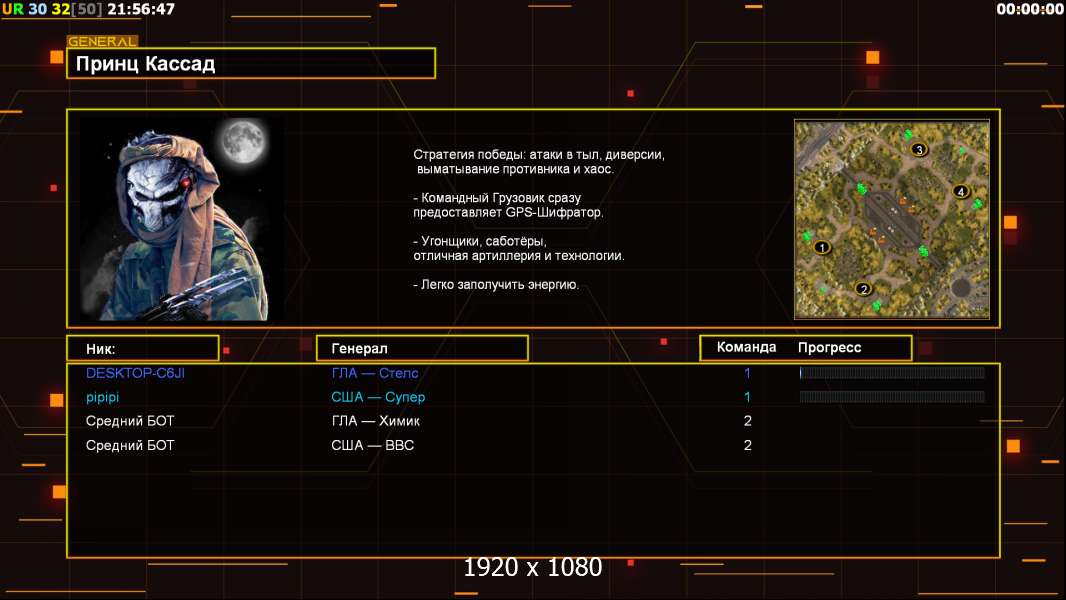The width and height of the screenshot is (1066, 600).
Task: Click 'ГЛА — Химик' general entry
Action: click(x=375, y=421)
